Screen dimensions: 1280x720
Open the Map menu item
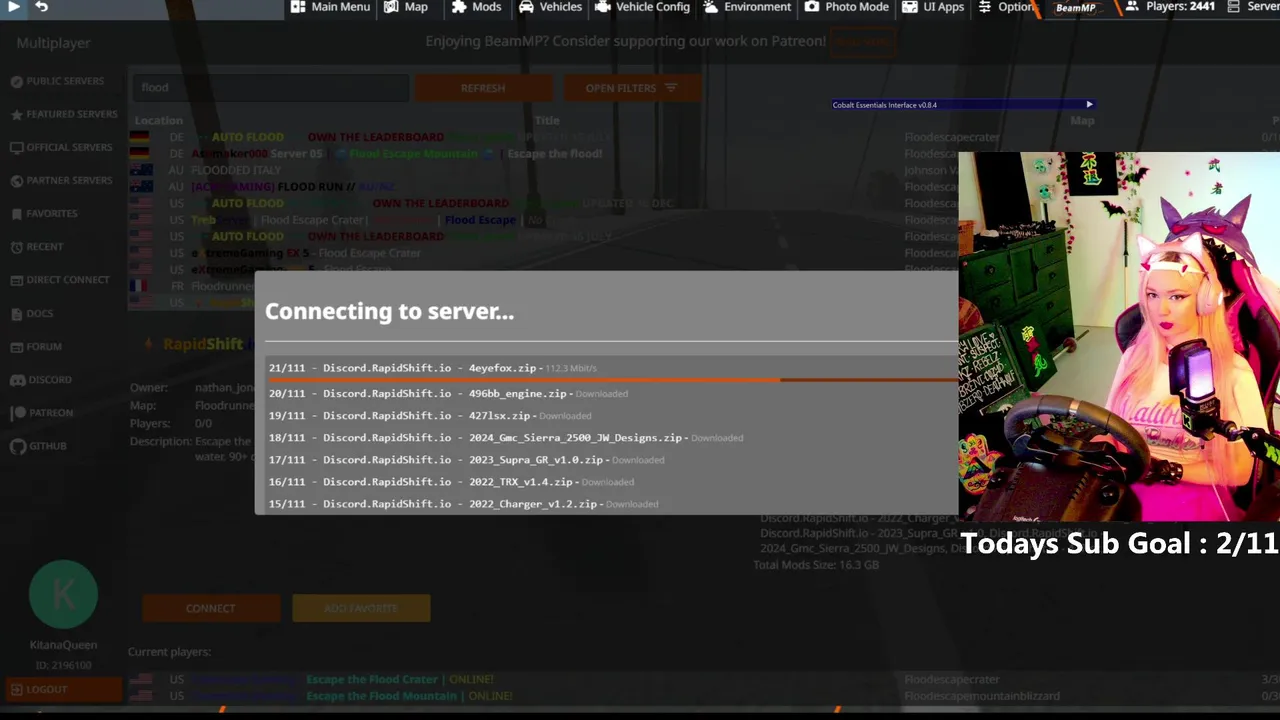pos(406,6)
